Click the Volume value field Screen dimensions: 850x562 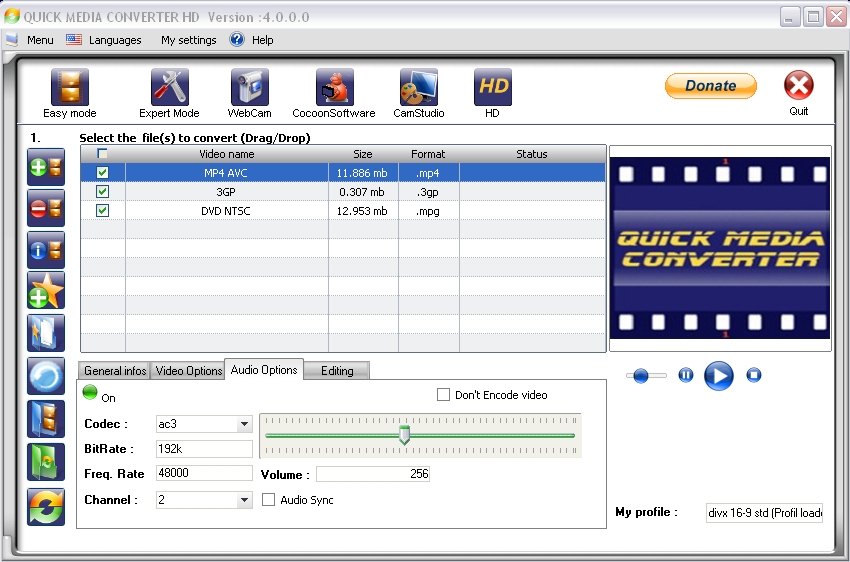tap(373, 474)
